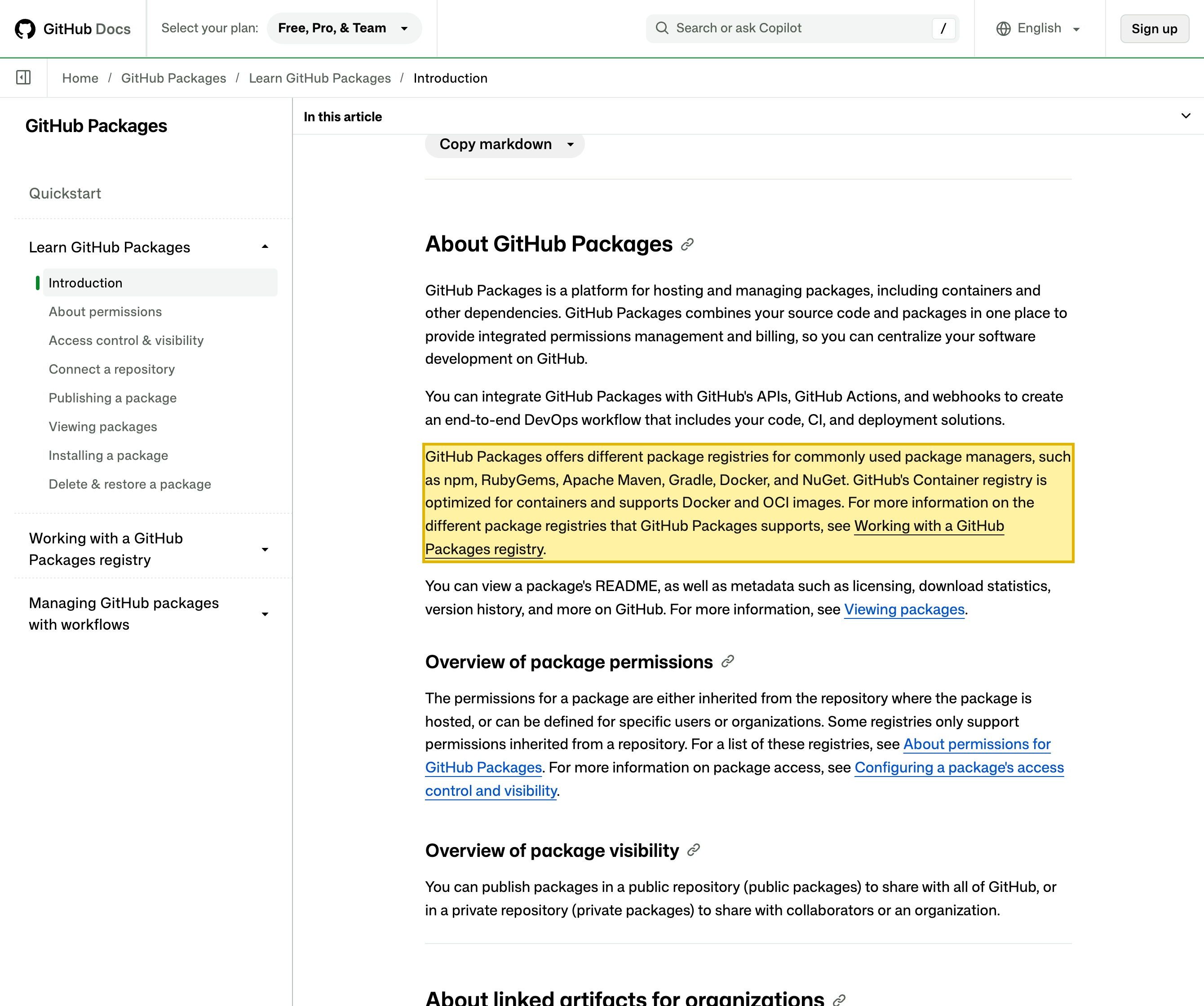Open About permissions sidebar item
The height and width of the screenshot is (1006, 1204).
(x=106, y=312)
